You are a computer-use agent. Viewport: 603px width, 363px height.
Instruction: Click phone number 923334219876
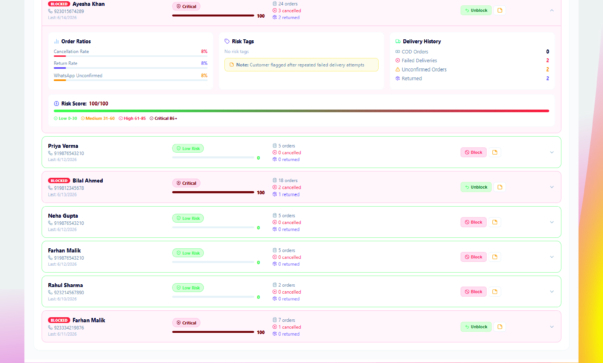(x=69, y=328)
